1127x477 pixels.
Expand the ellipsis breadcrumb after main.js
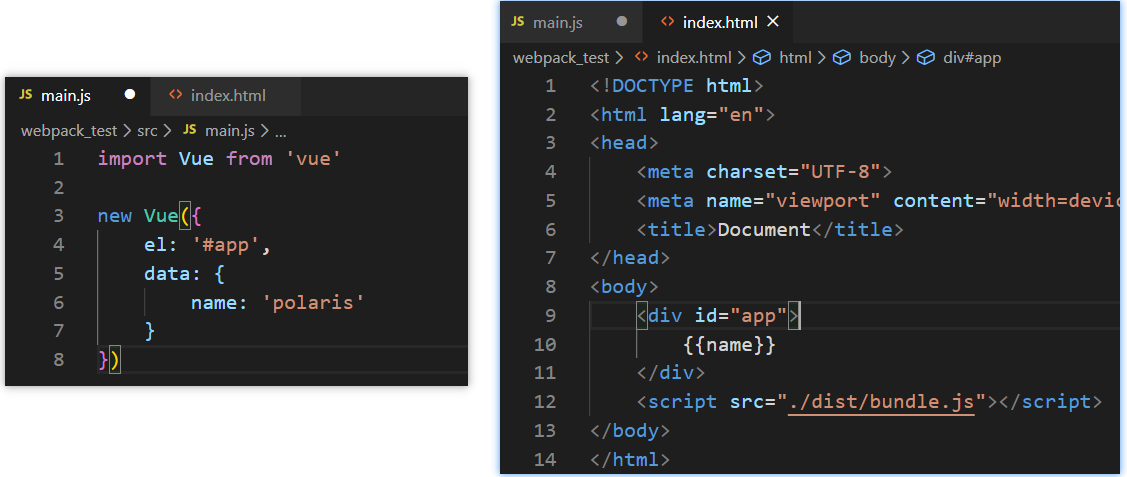coord(281,131)
